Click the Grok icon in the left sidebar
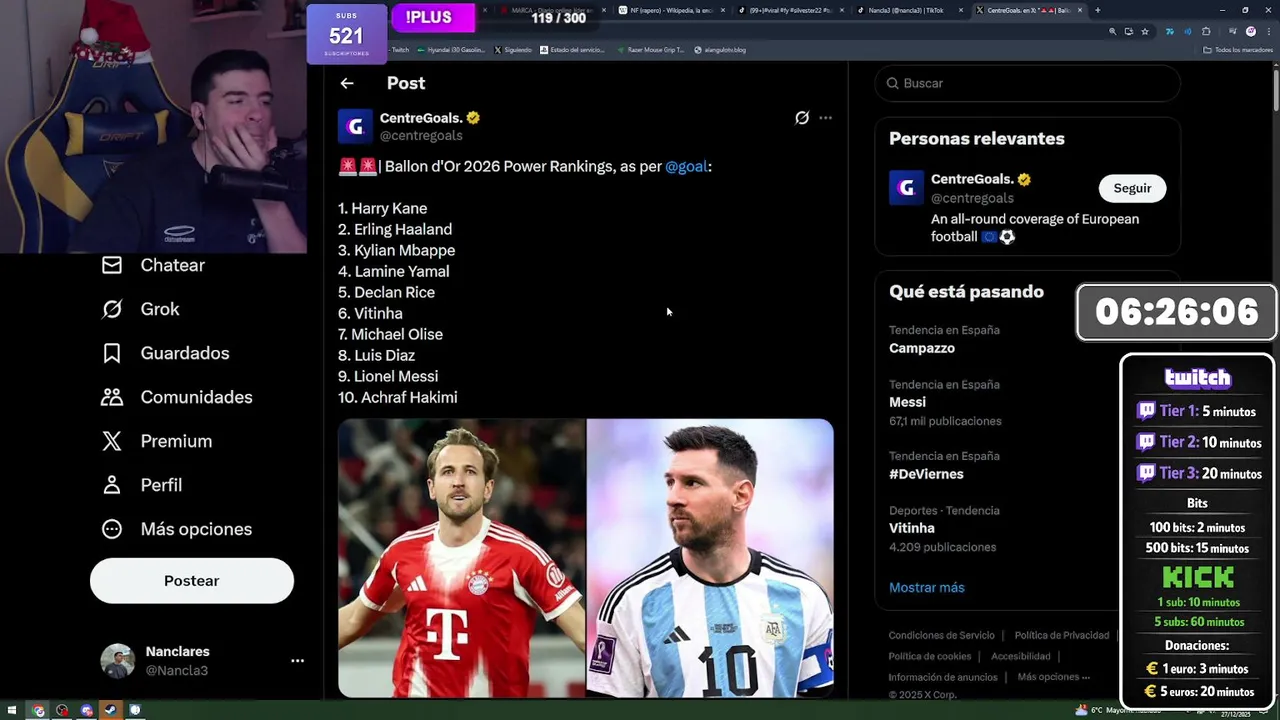 [x=112, y=309]
